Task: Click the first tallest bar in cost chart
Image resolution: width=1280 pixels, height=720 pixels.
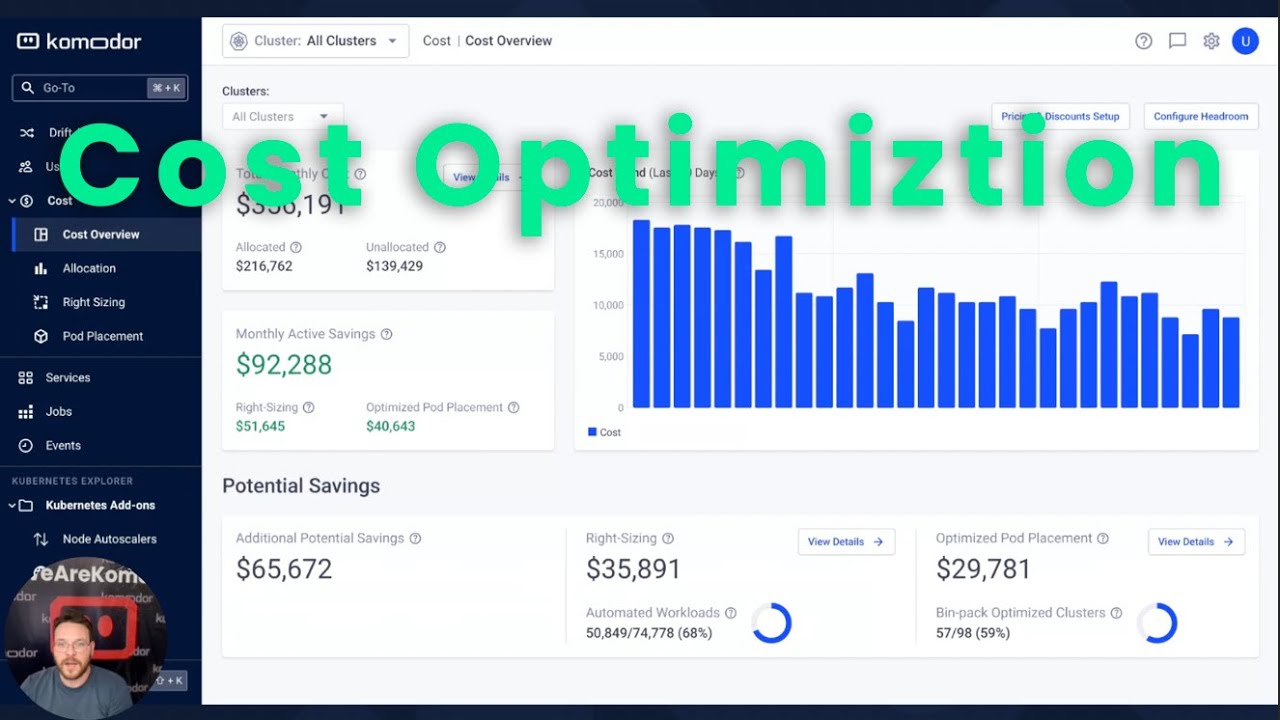Action: click(x=641, y=313)
